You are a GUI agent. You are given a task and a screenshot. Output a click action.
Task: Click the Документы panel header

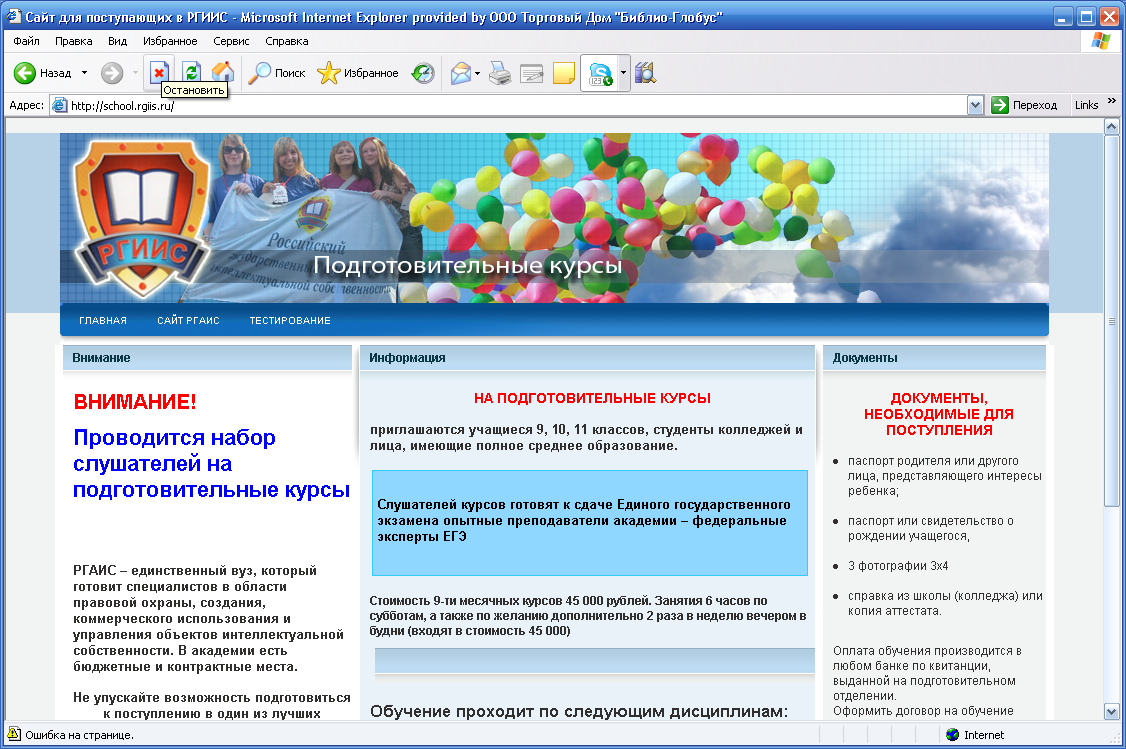[x=934, y=358]
